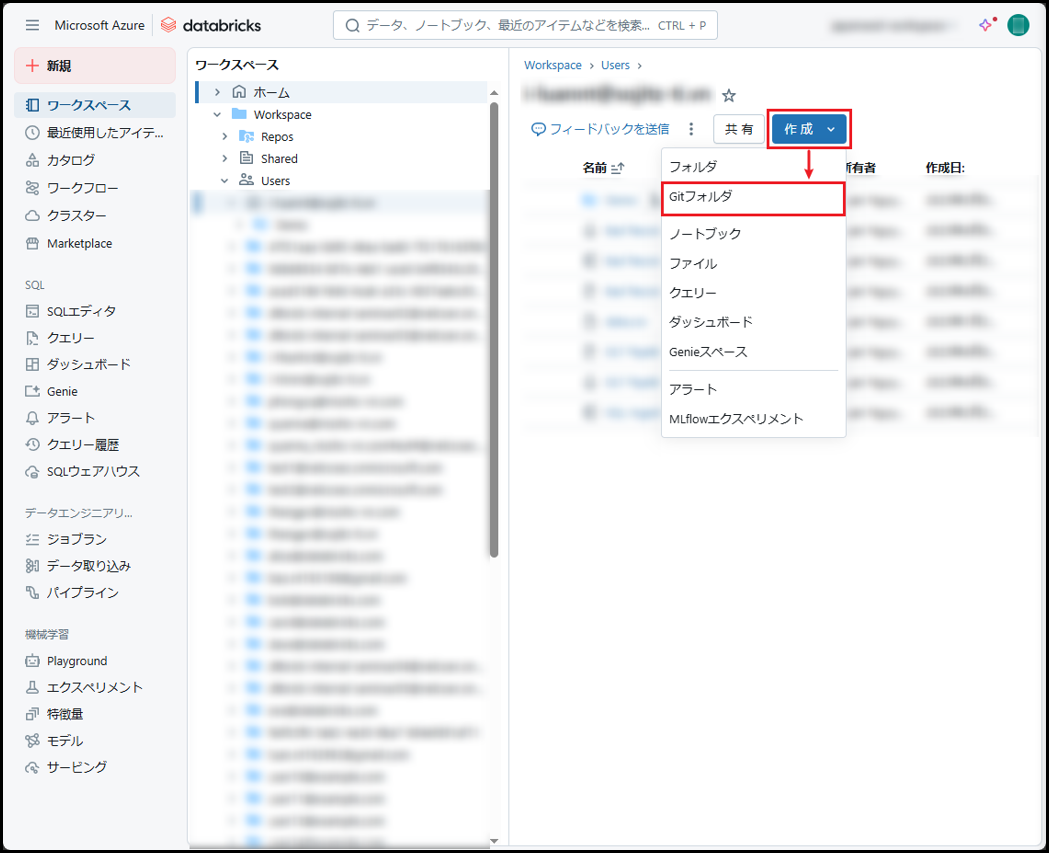Go to Workspace breadcrumb link

[553, 65]
